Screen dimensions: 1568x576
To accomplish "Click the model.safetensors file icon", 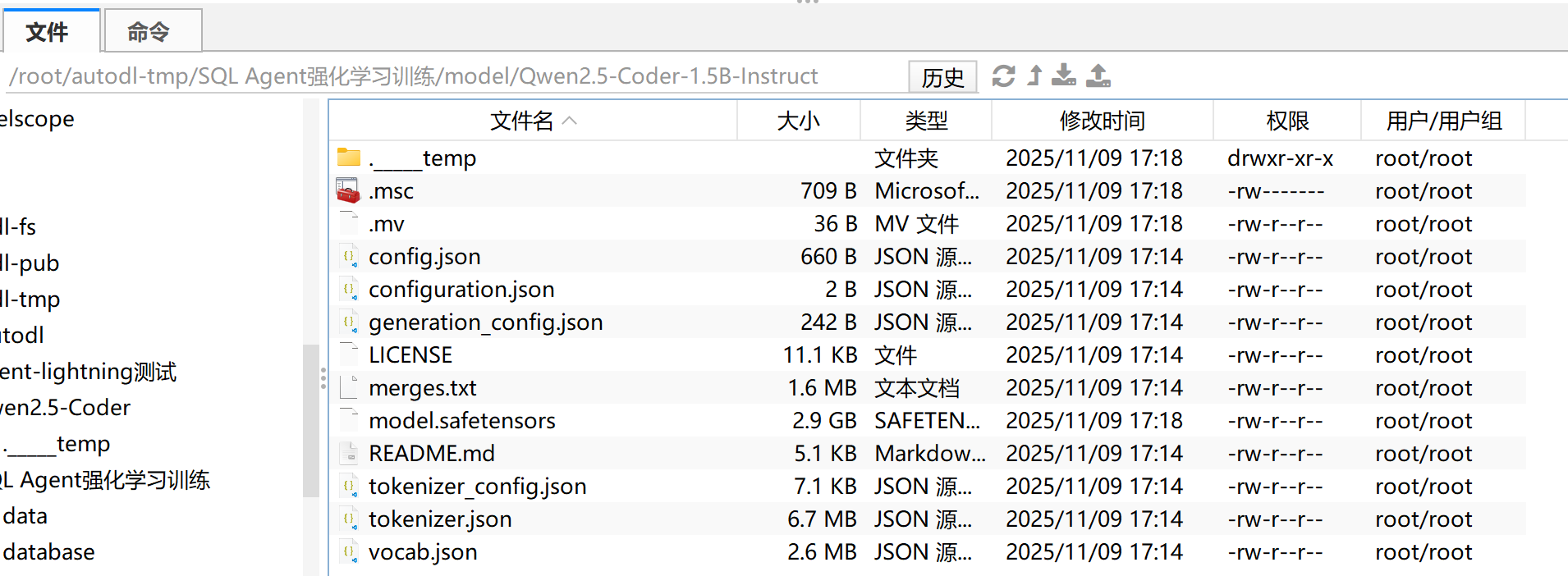I will point(350,420).
